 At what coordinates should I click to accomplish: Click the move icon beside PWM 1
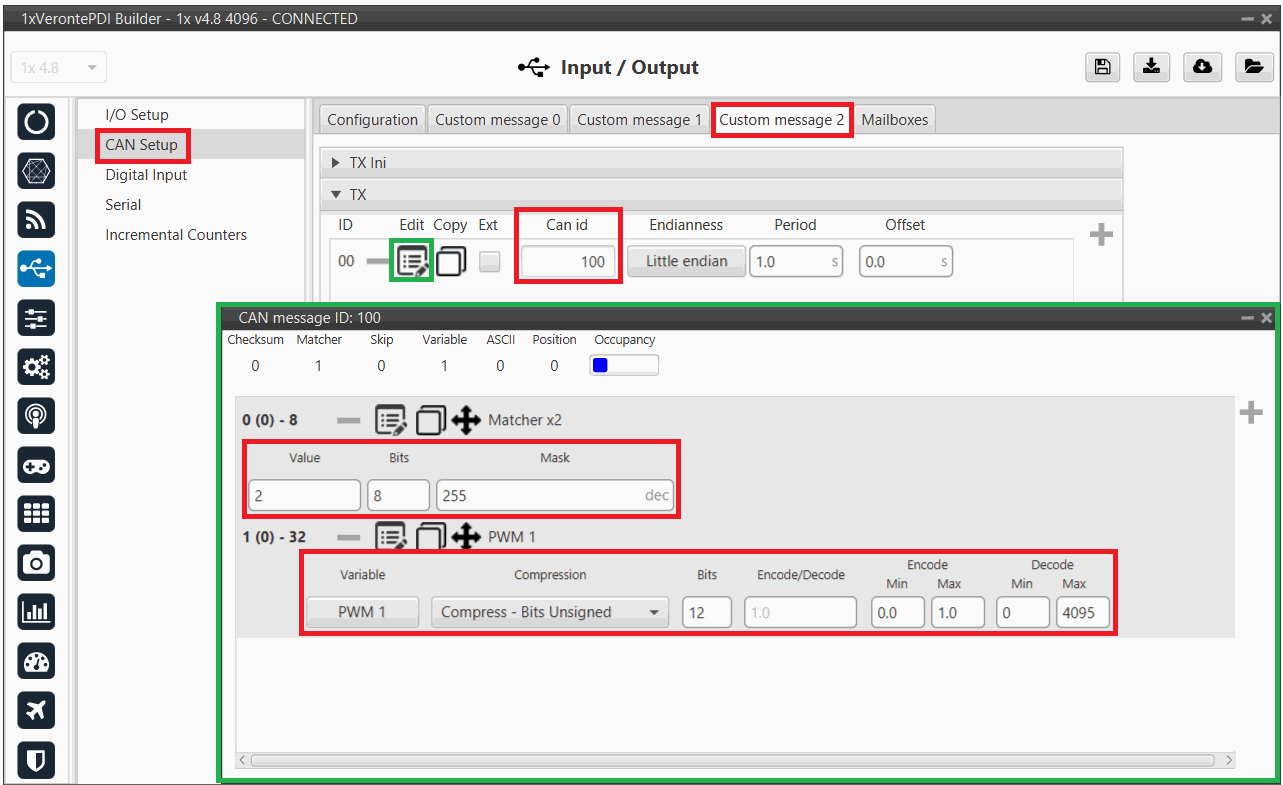pos(466,537)
